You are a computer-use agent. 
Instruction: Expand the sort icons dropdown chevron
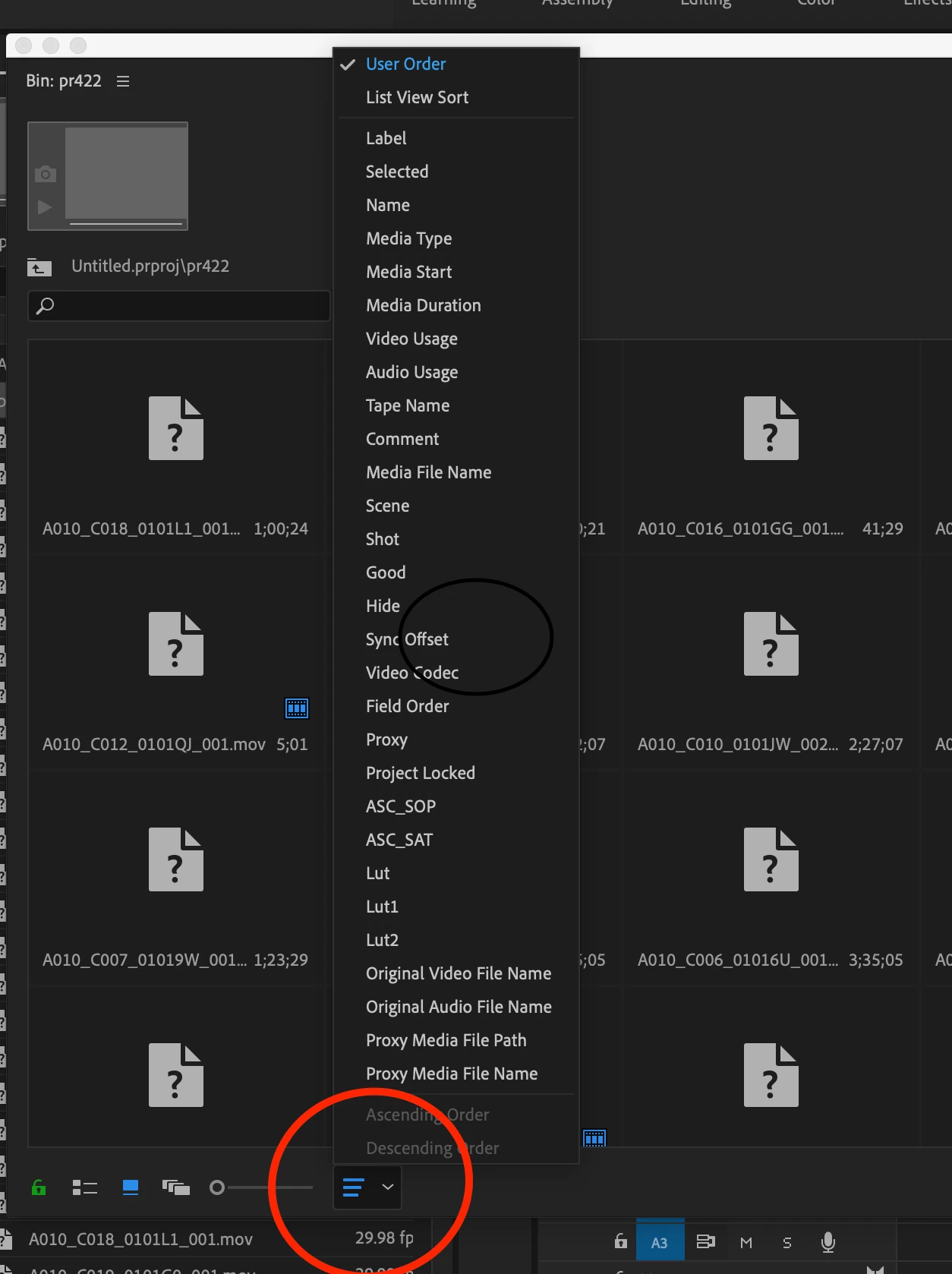pyautogui.click(x=388, y=1187)
